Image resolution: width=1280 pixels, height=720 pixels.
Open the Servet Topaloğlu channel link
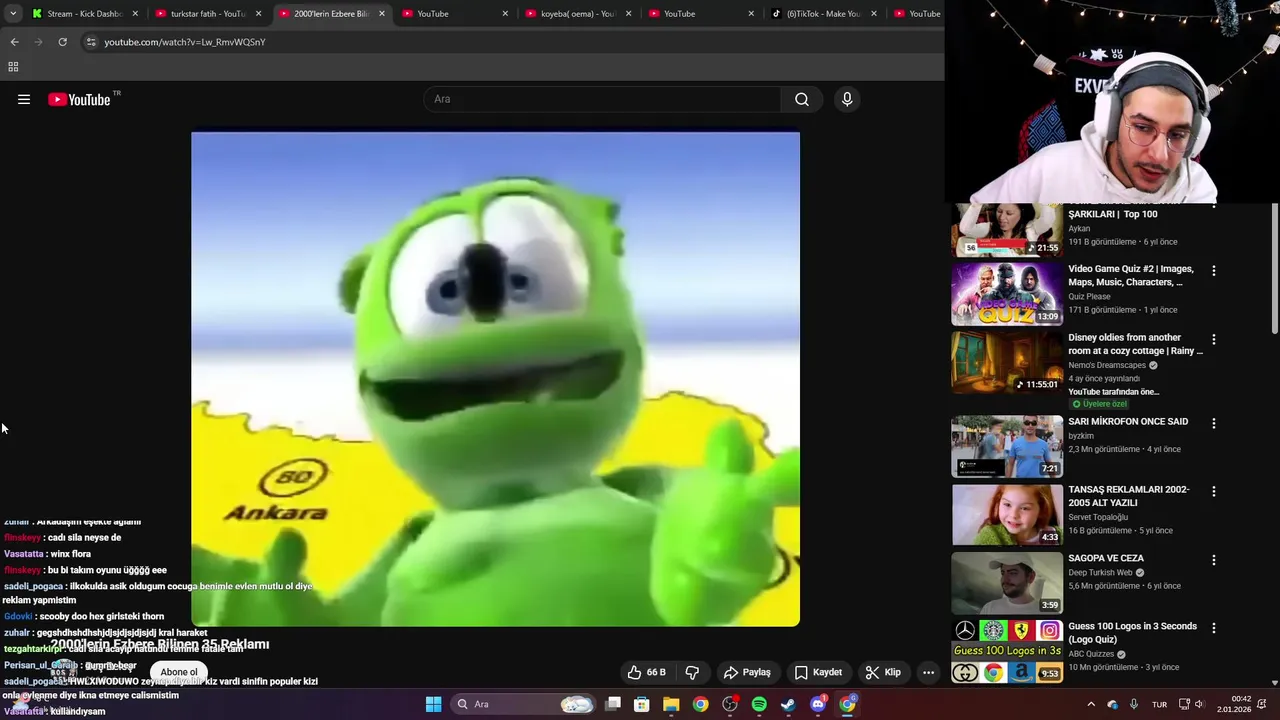[x=1098, y=517]
